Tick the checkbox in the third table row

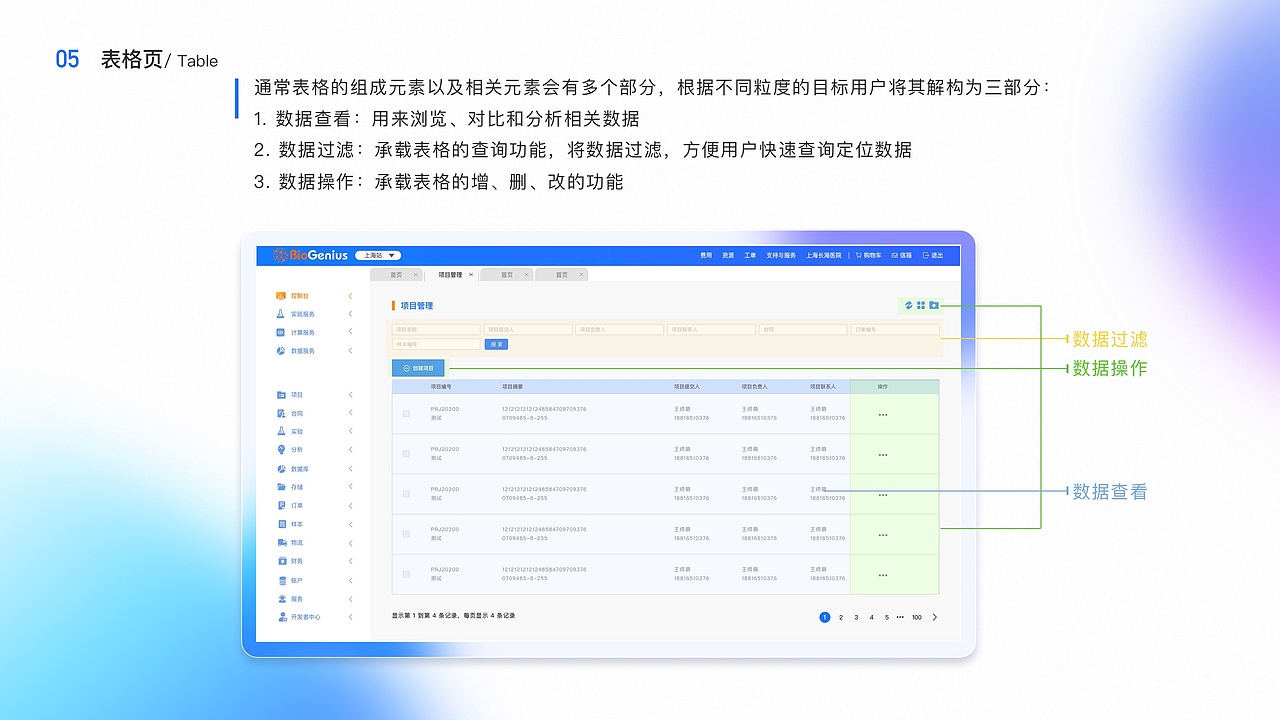[x=406, y=494]
